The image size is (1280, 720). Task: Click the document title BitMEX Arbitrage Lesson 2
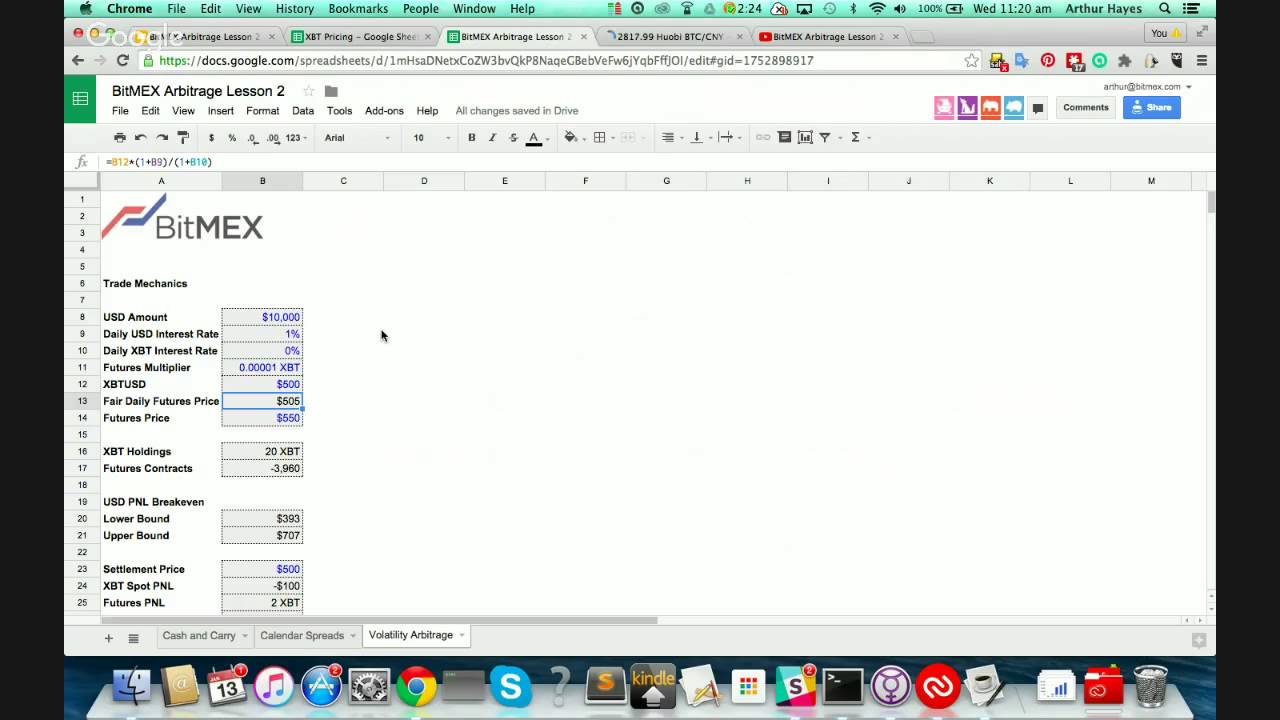[198, 91]
